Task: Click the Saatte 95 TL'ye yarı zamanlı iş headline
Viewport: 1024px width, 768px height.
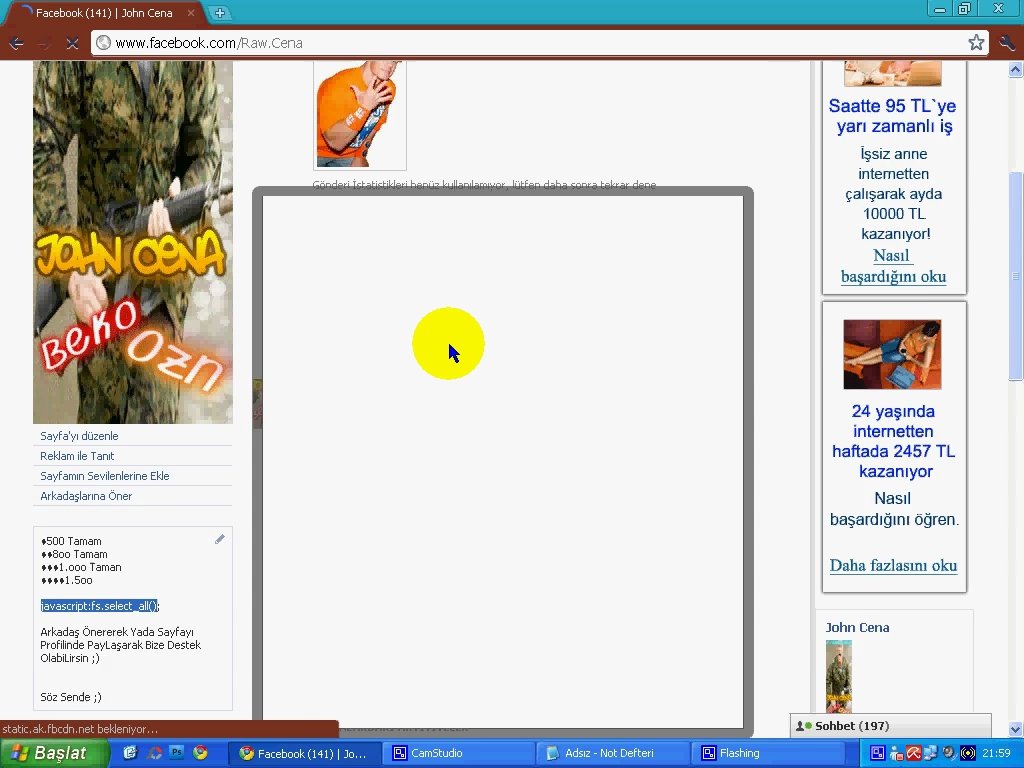Action: pos(892,116)
